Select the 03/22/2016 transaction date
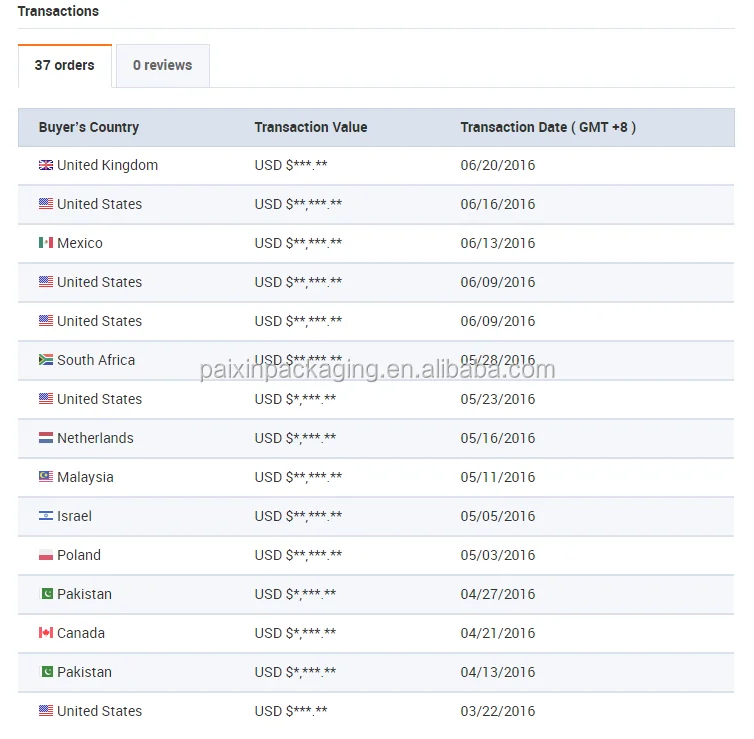This screenshot has height=739, width=754. click(x=498, y=712)
